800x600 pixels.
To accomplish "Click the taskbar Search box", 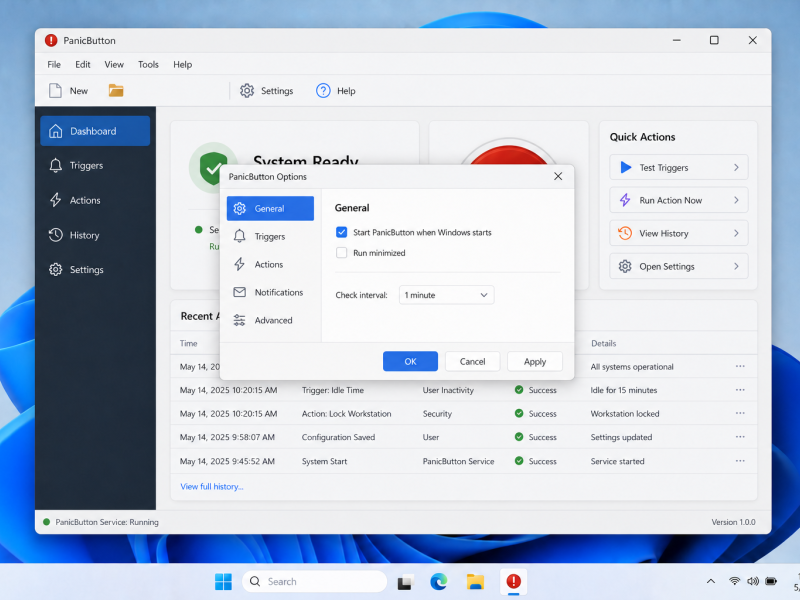I will point(314,581).
